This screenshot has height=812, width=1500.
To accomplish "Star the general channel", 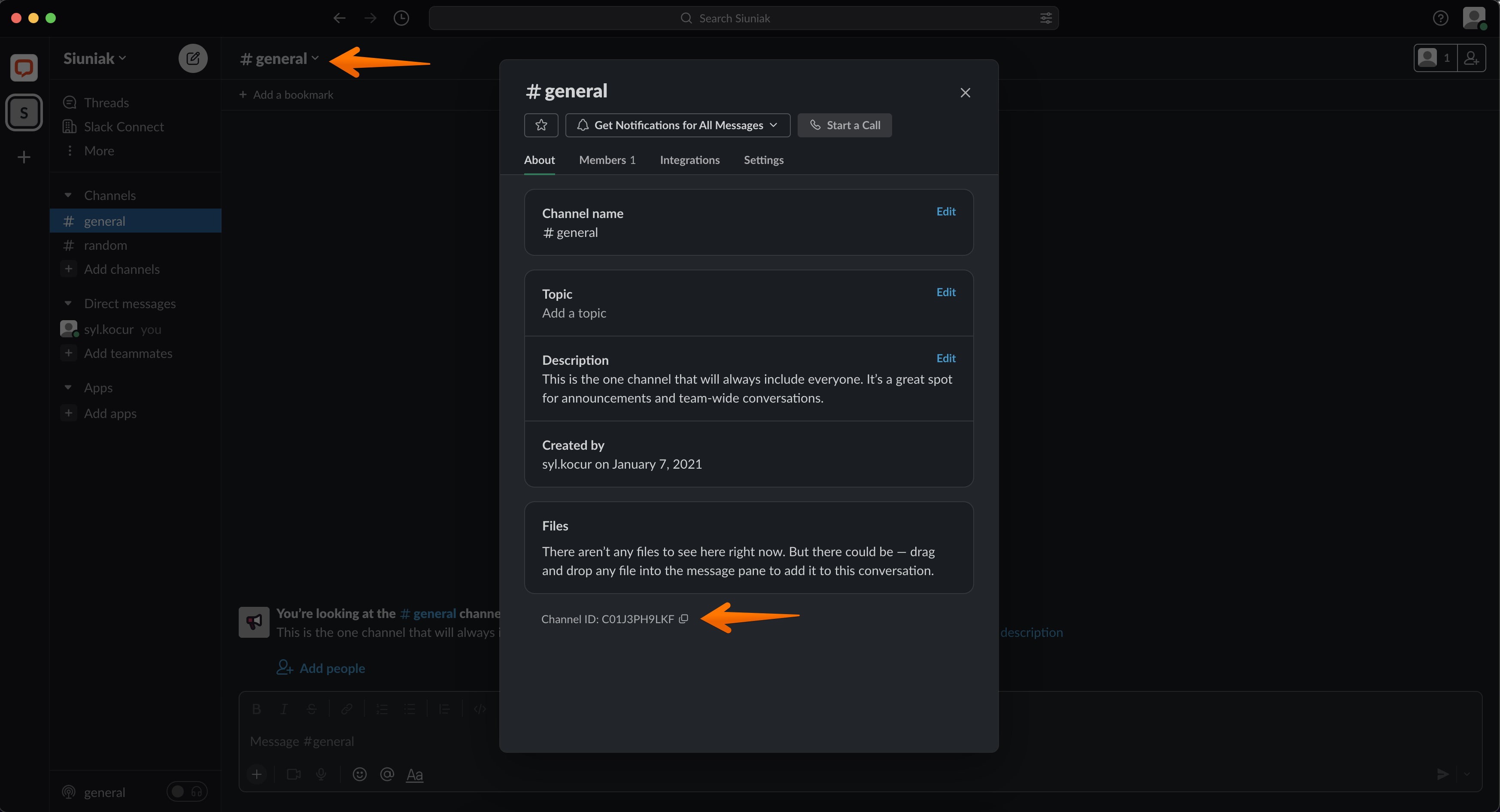I will pos(541,125).
